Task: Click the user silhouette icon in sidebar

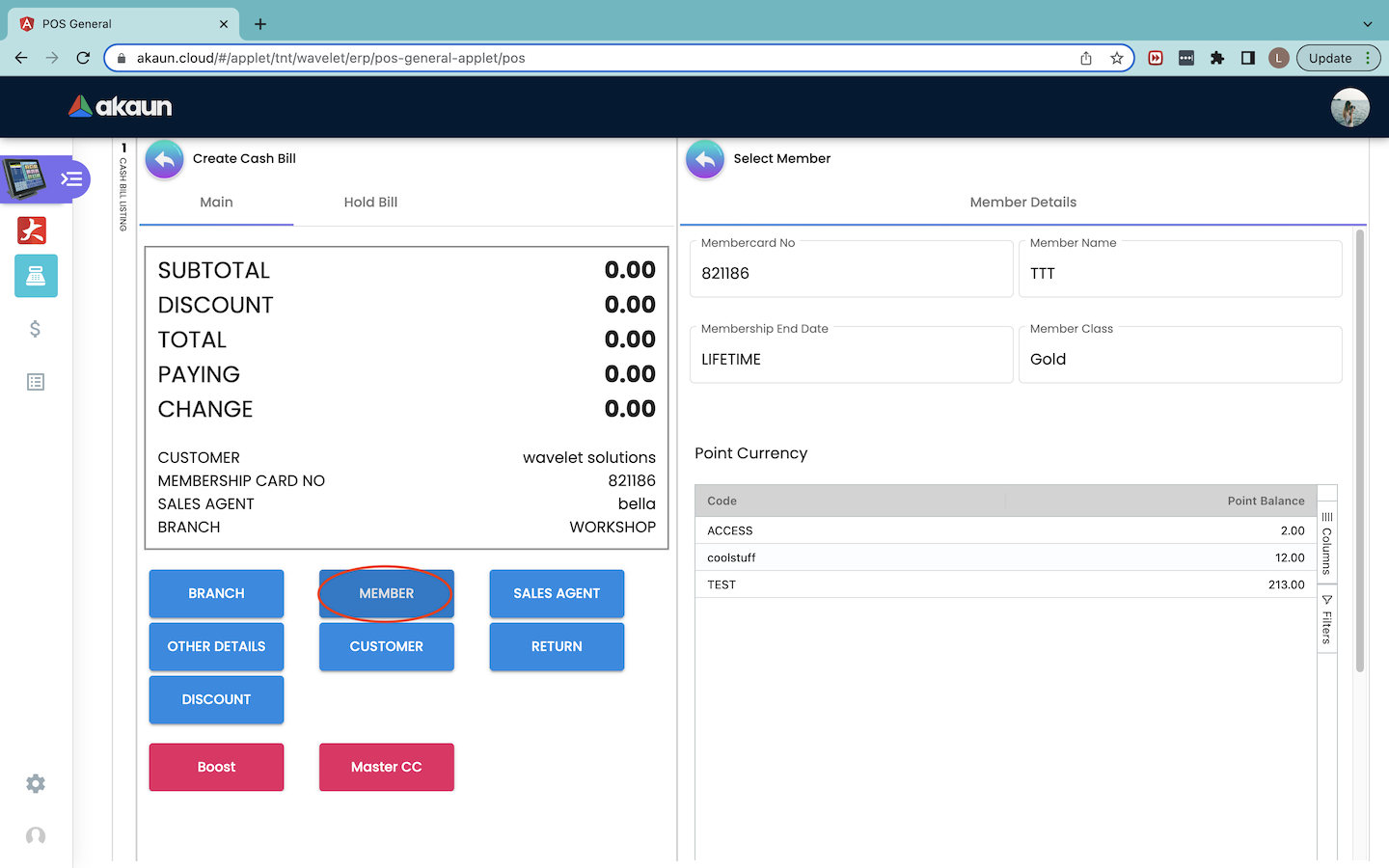Action: (36, 836)
